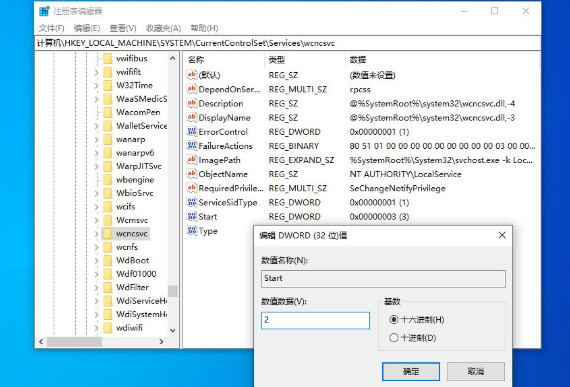
Task: Click the tree horizontal scrollbar thumb
Action: coord(75,342)
